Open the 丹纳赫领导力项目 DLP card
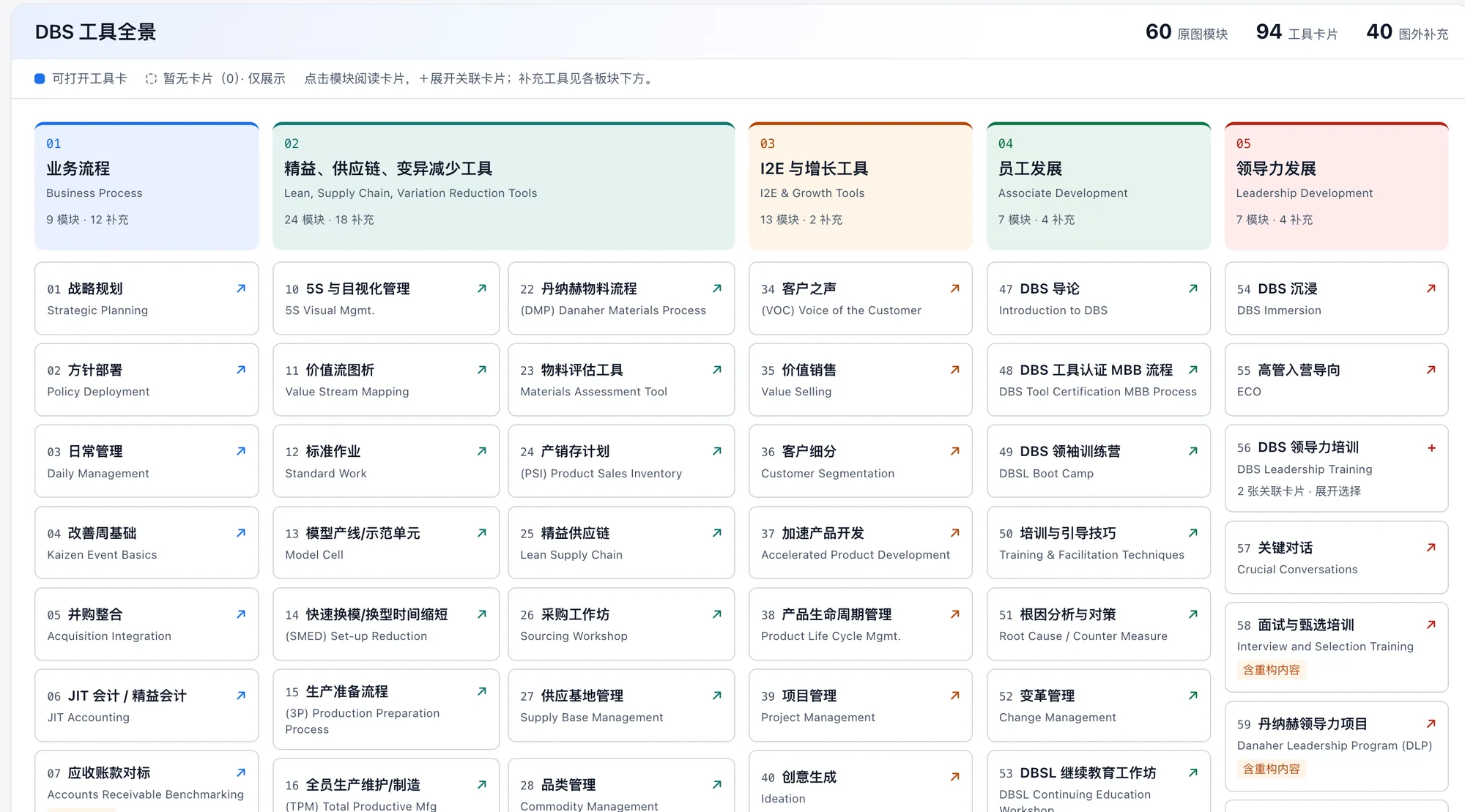 point(1337,746)
